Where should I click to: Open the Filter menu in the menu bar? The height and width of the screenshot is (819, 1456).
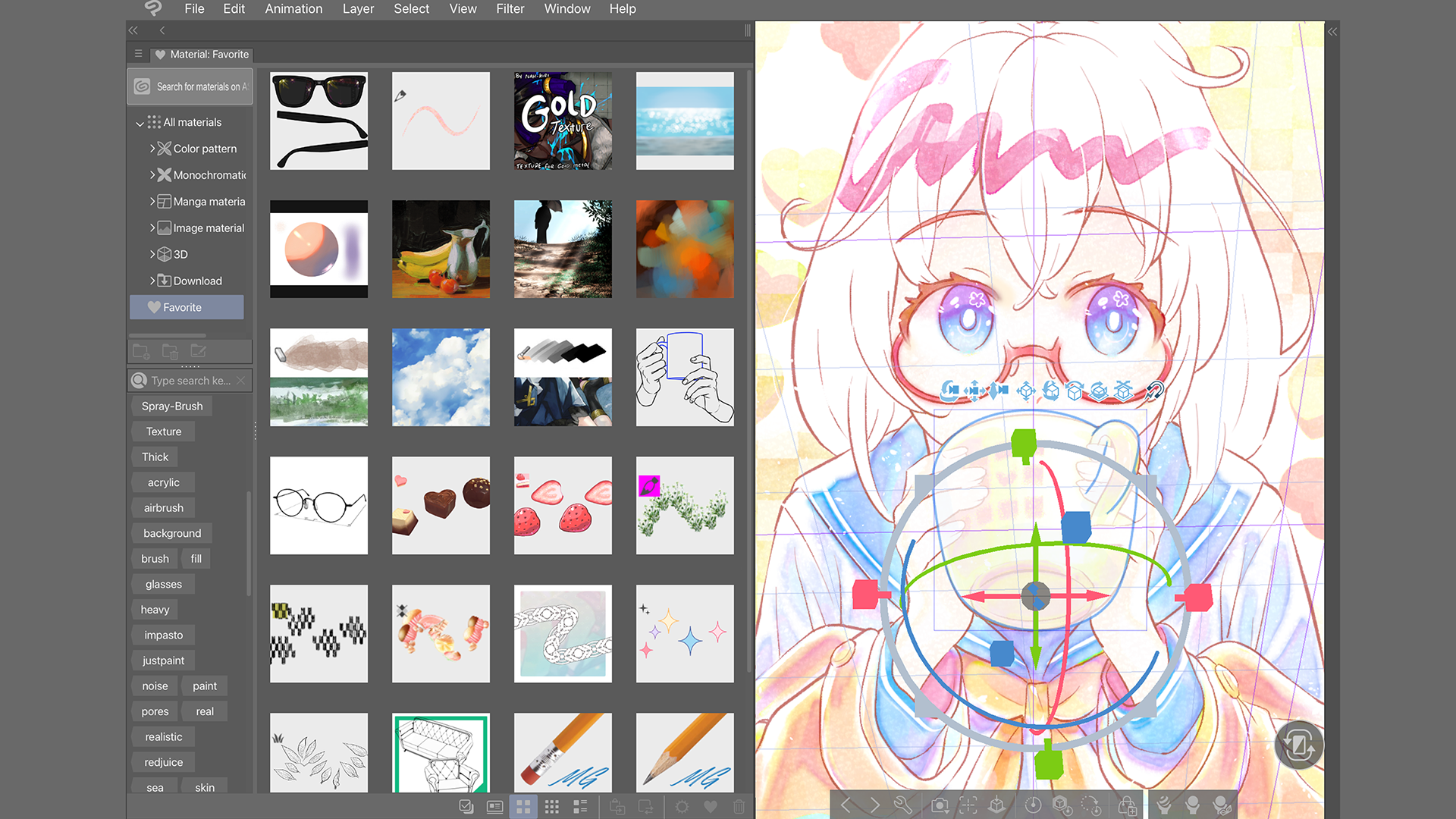pyautogui.click(x=510, y=8)
